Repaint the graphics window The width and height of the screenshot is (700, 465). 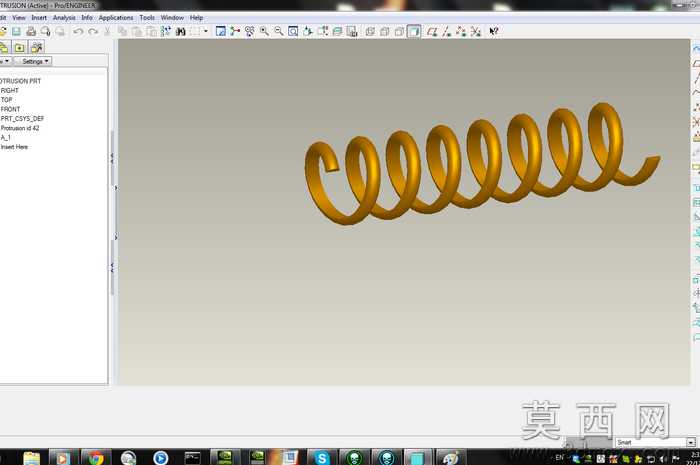pyautogui.click(x=221, y=31)
